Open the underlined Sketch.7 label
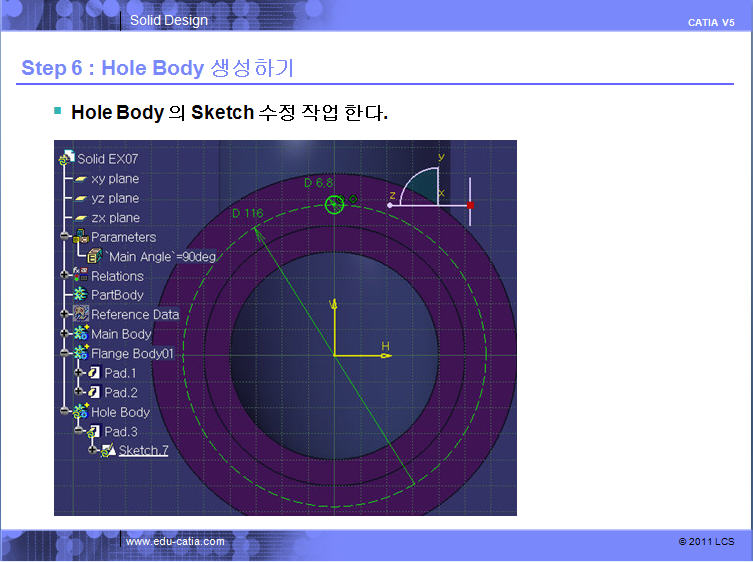This screenshot has width=753, height=562. click(x=144, y=451)
